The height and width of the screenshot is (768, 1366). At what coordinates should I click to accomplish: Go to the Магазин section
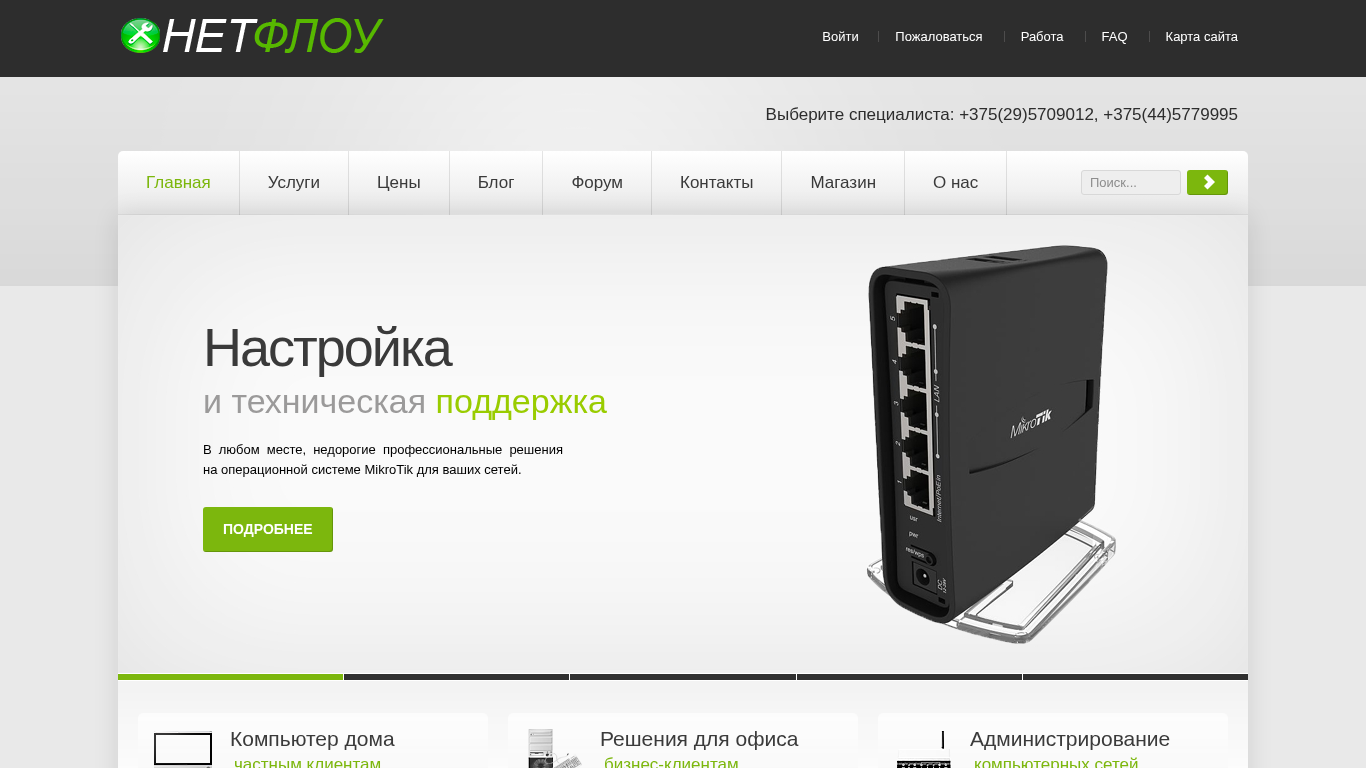pos(843,182)
